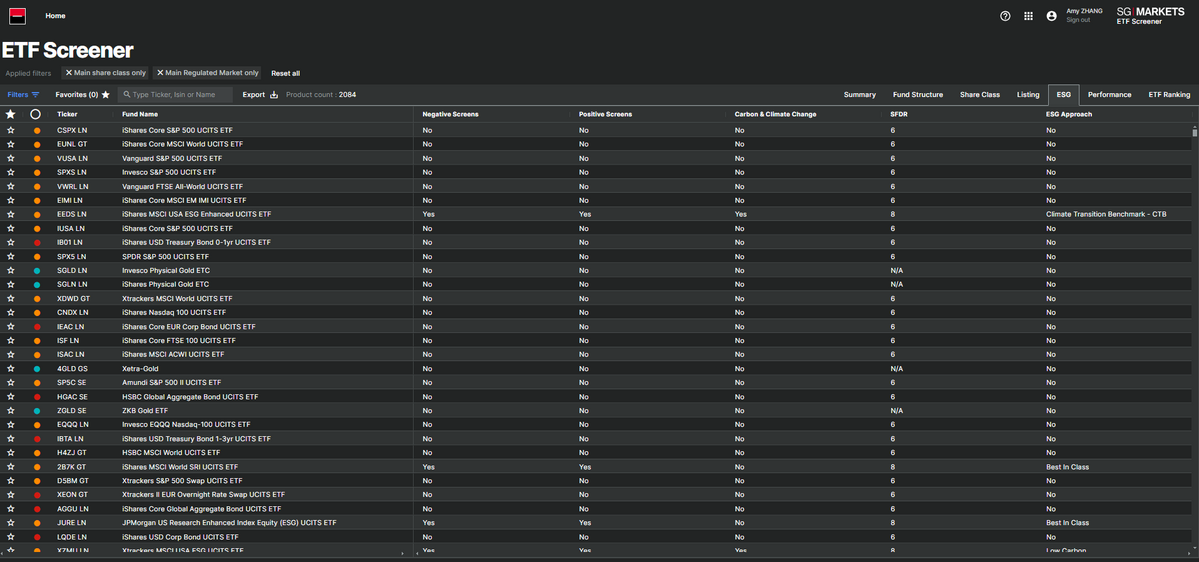Click Amundi S&P 500 II UCITS ETF
Screen dimensions: 1199x562
click(171, 382)
